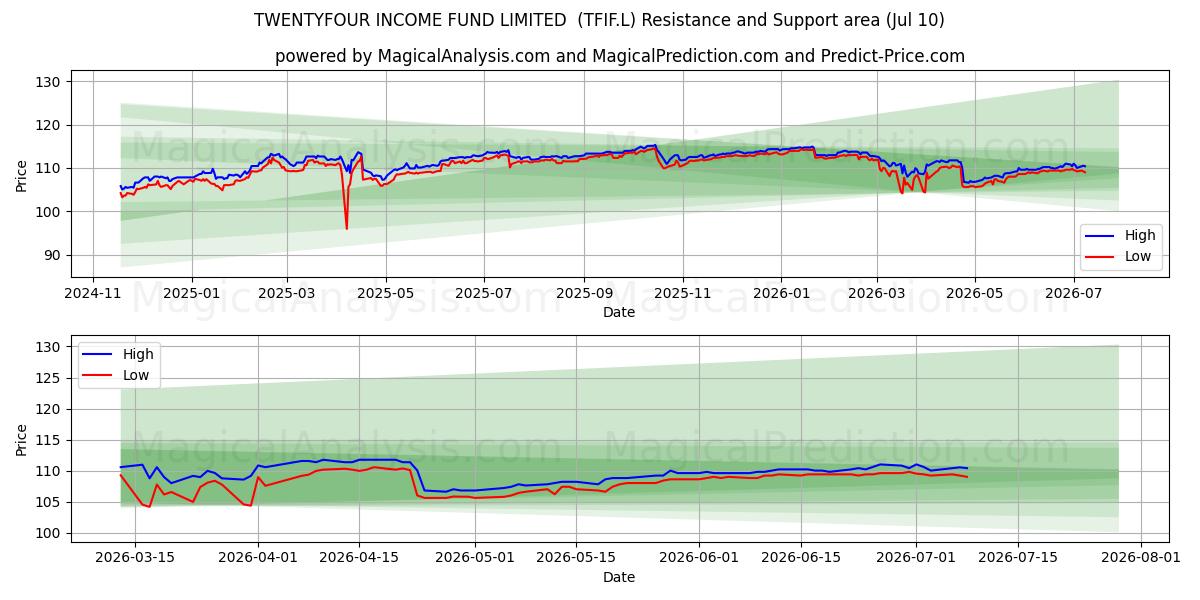Click 'High' in the bottom chart legend

(138, 354)
